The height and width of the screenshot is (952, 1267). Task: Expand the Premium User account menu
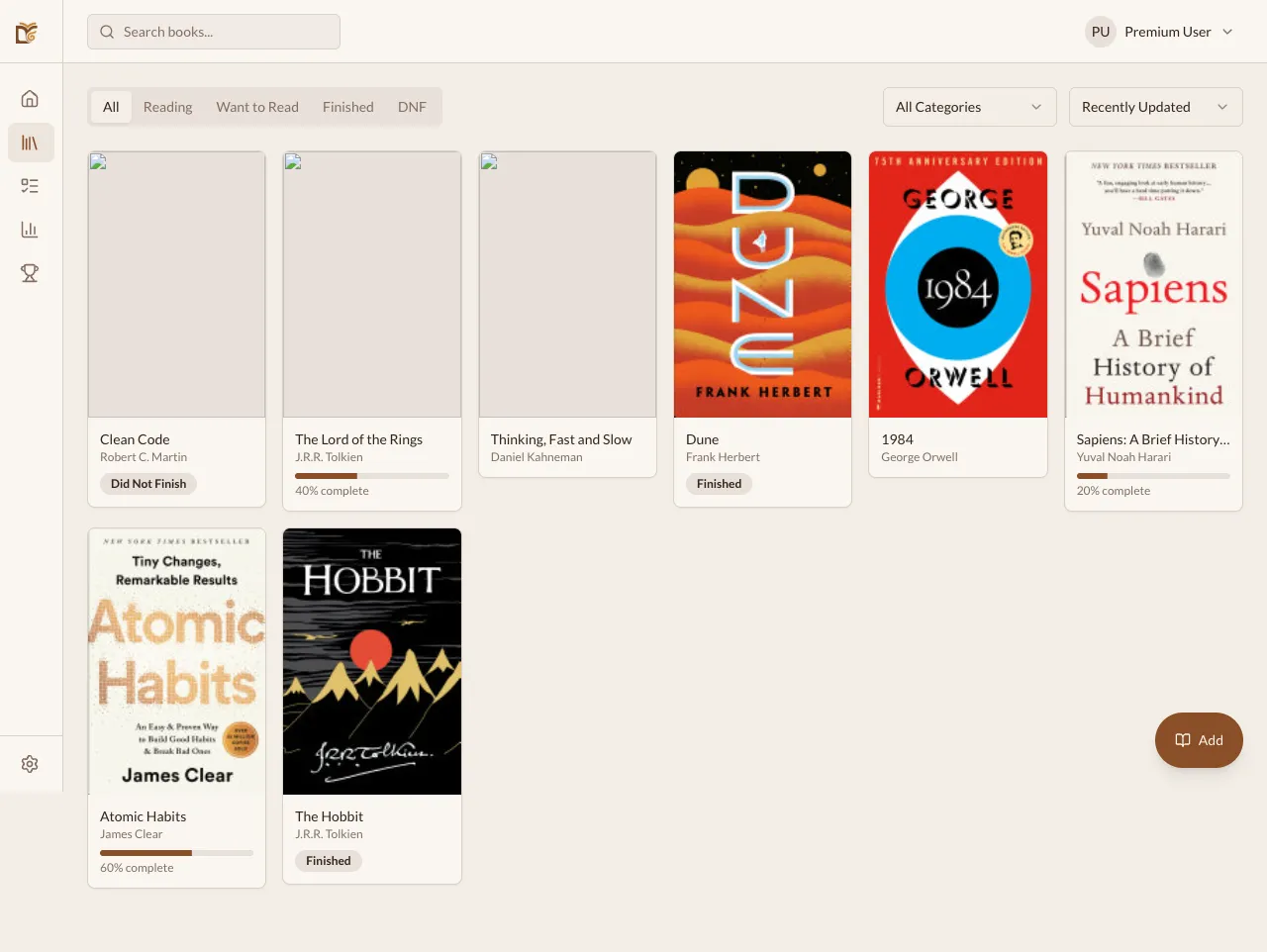[x=1159, y=32]
